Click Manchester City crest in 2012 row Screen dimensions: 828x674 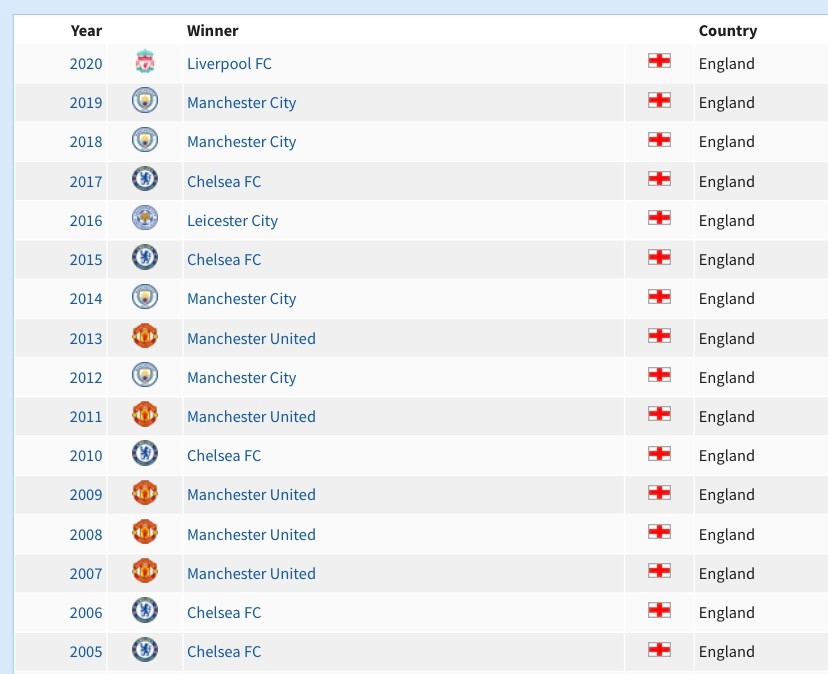(145, 377)
